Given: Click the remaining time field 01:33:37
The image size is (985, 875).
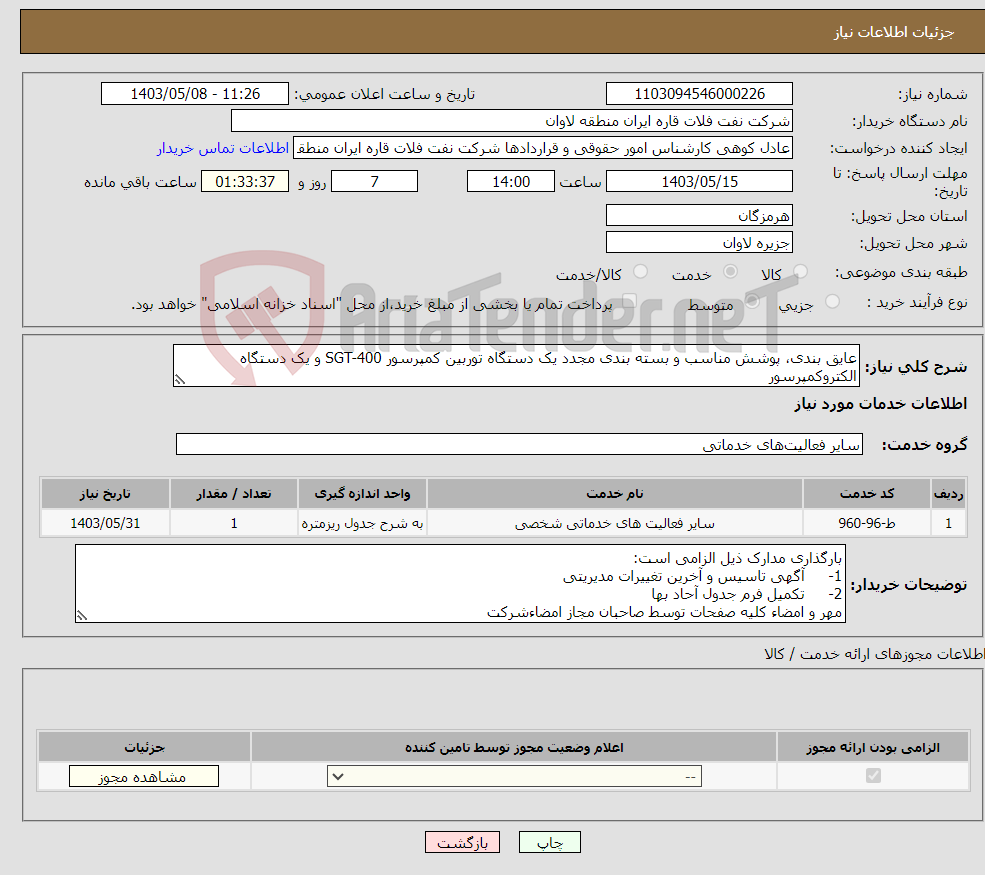Looking at the screenshot, I should coord(245,182).
